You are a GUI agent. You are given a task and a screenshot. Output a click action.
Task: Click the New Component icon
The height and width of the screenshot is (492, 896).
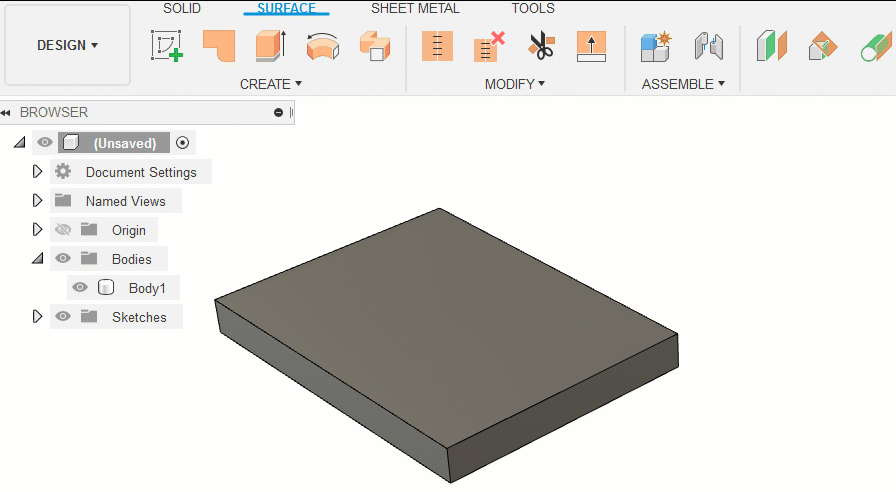tap(655, 46)
